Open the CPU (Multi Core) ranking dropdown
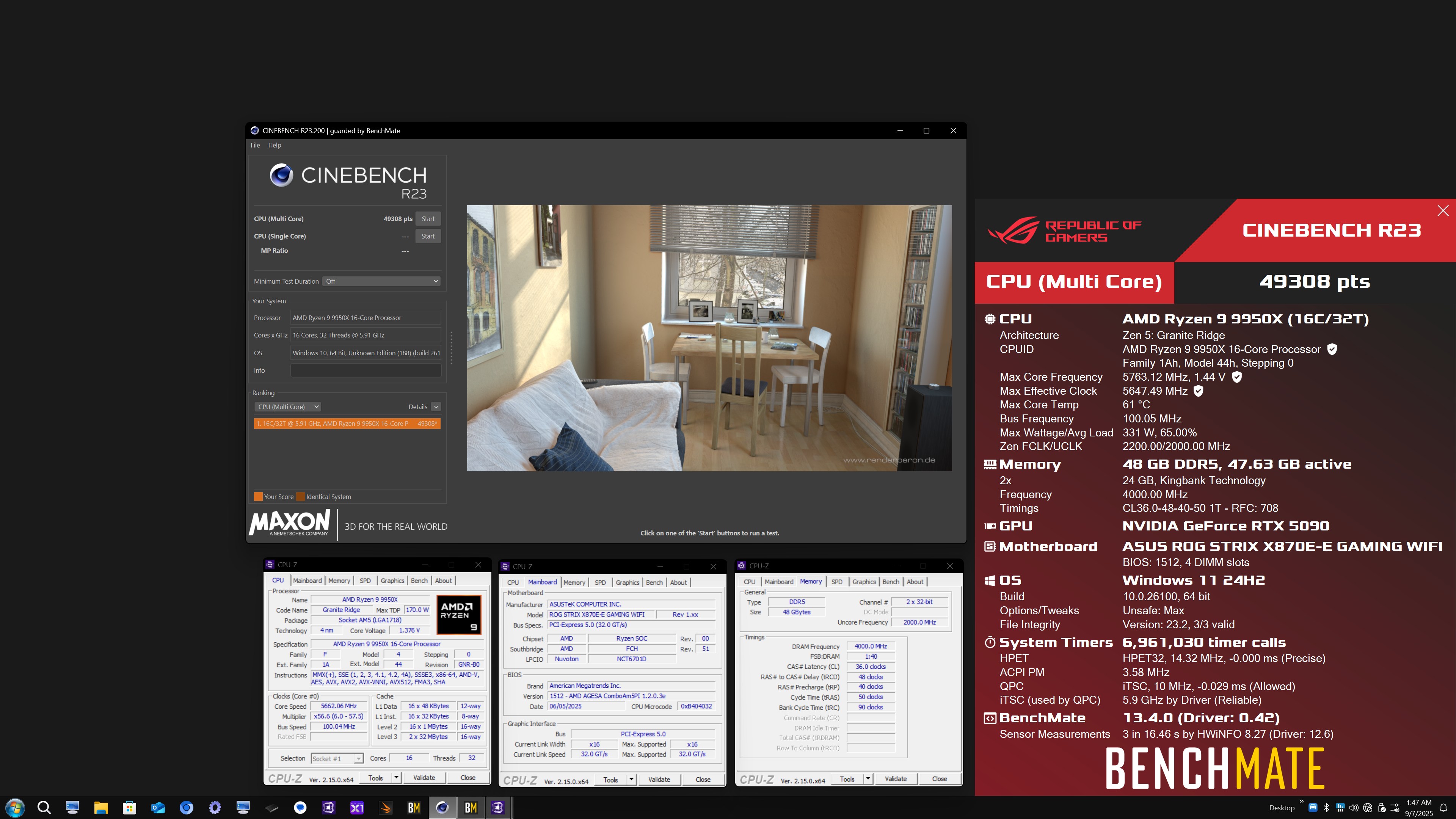This screenshot has height=819, width=1456. click(288, 406)
